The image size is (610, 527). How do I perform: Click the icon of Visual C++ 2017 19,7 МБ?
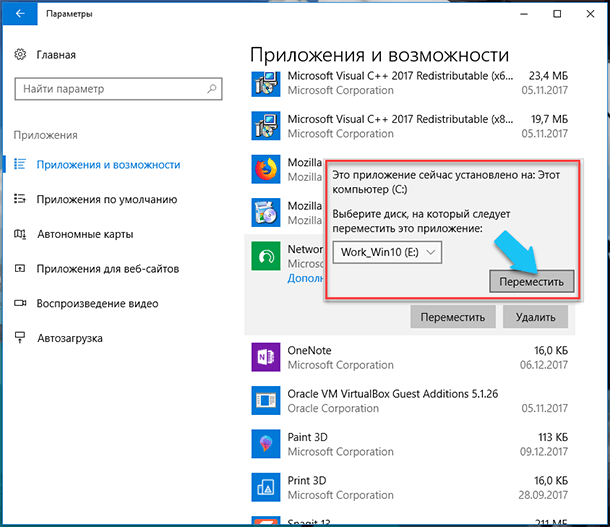266,126
